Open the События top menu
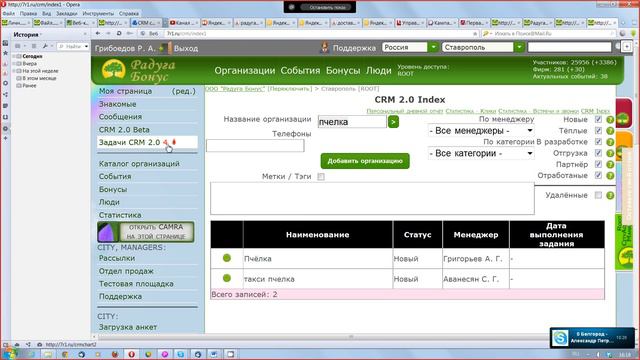Screen dimensions: 640x360 pyautogui.click(x=300, y=71)
